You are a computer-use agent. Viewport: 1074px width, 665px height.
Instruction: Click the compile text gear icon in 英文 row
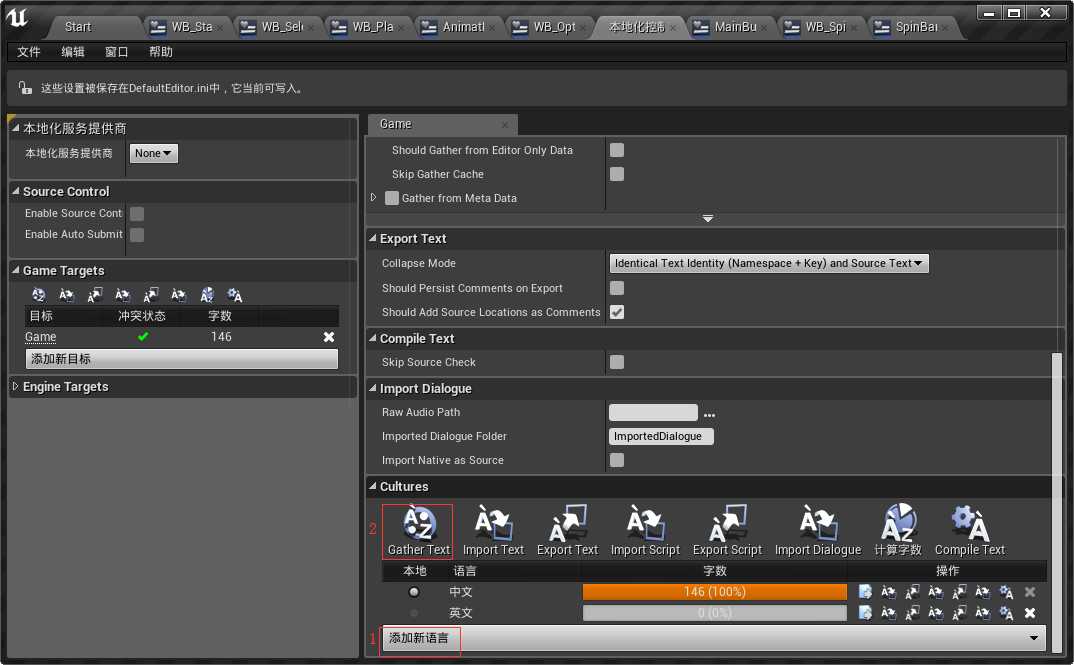pos(1006,613)
